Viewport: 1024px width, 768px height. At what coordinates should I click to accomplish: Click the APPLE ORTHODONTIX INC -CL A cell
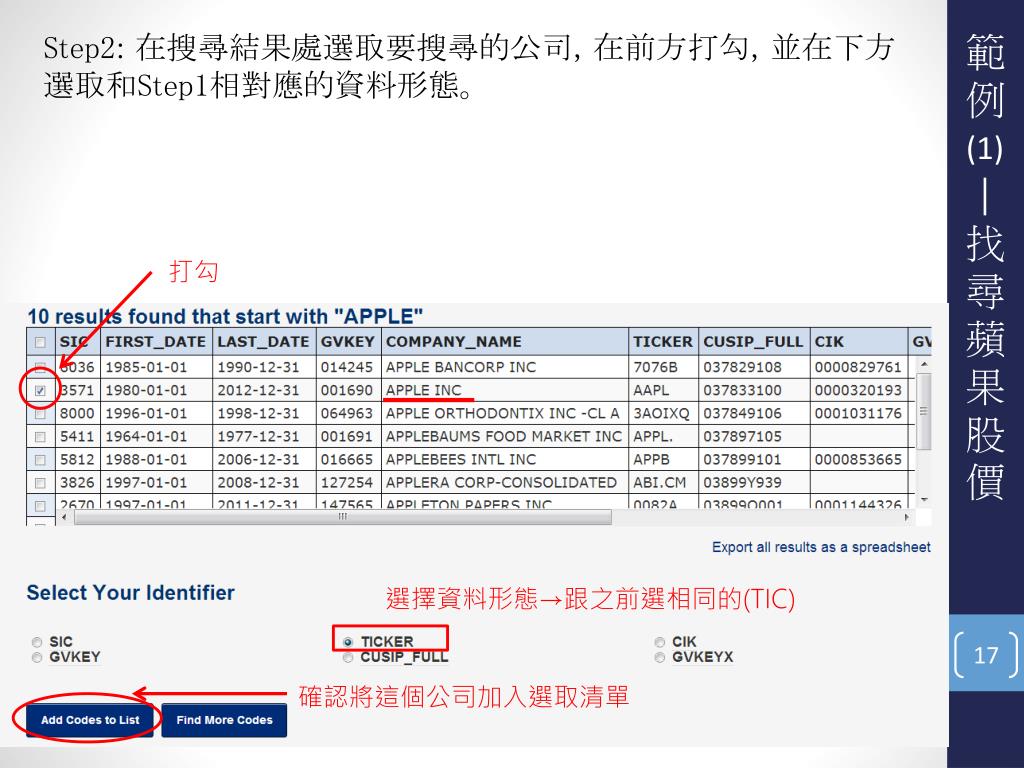505,413
